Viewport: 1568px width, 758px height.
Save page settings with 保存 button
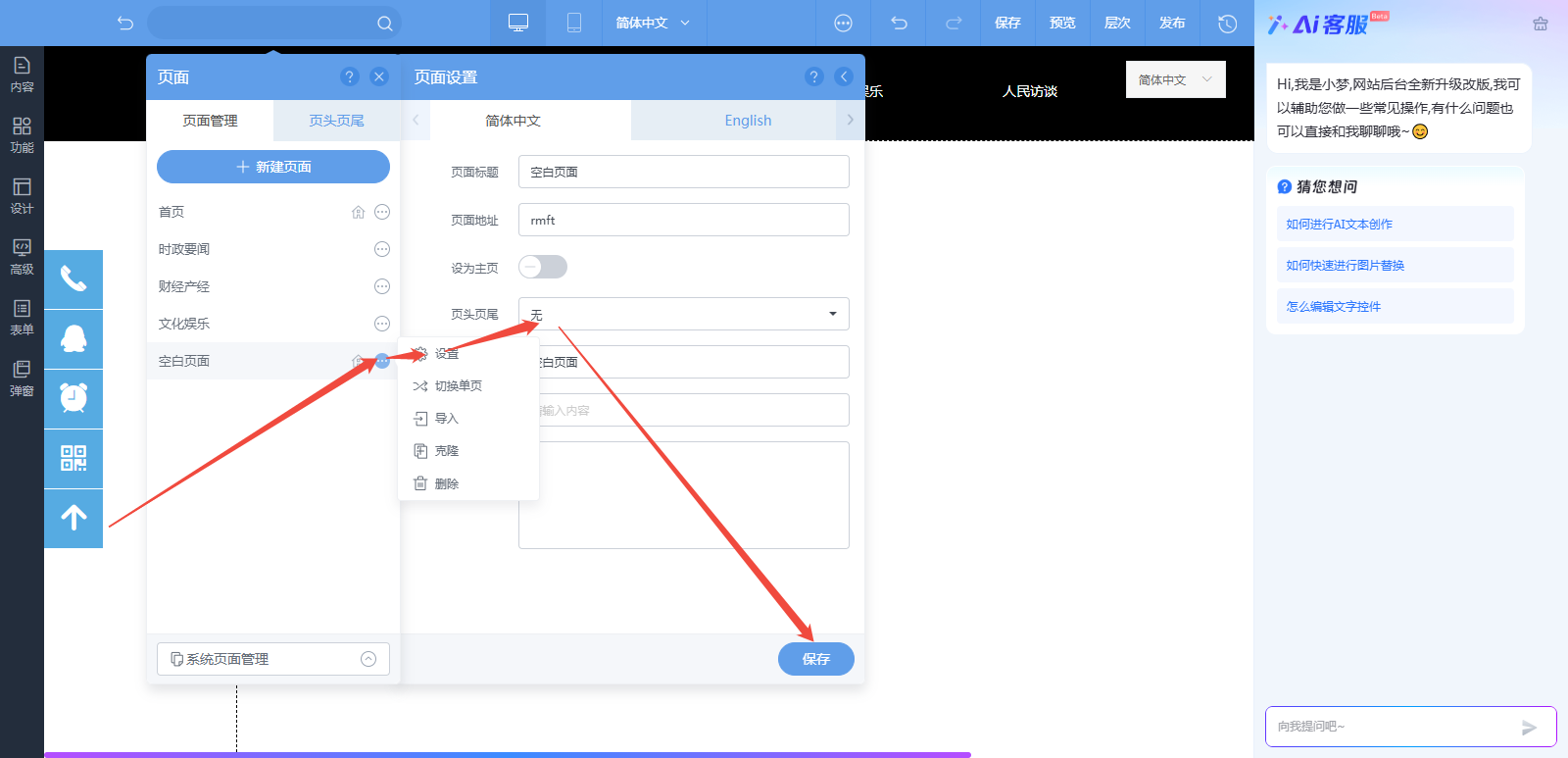[816, 659]
